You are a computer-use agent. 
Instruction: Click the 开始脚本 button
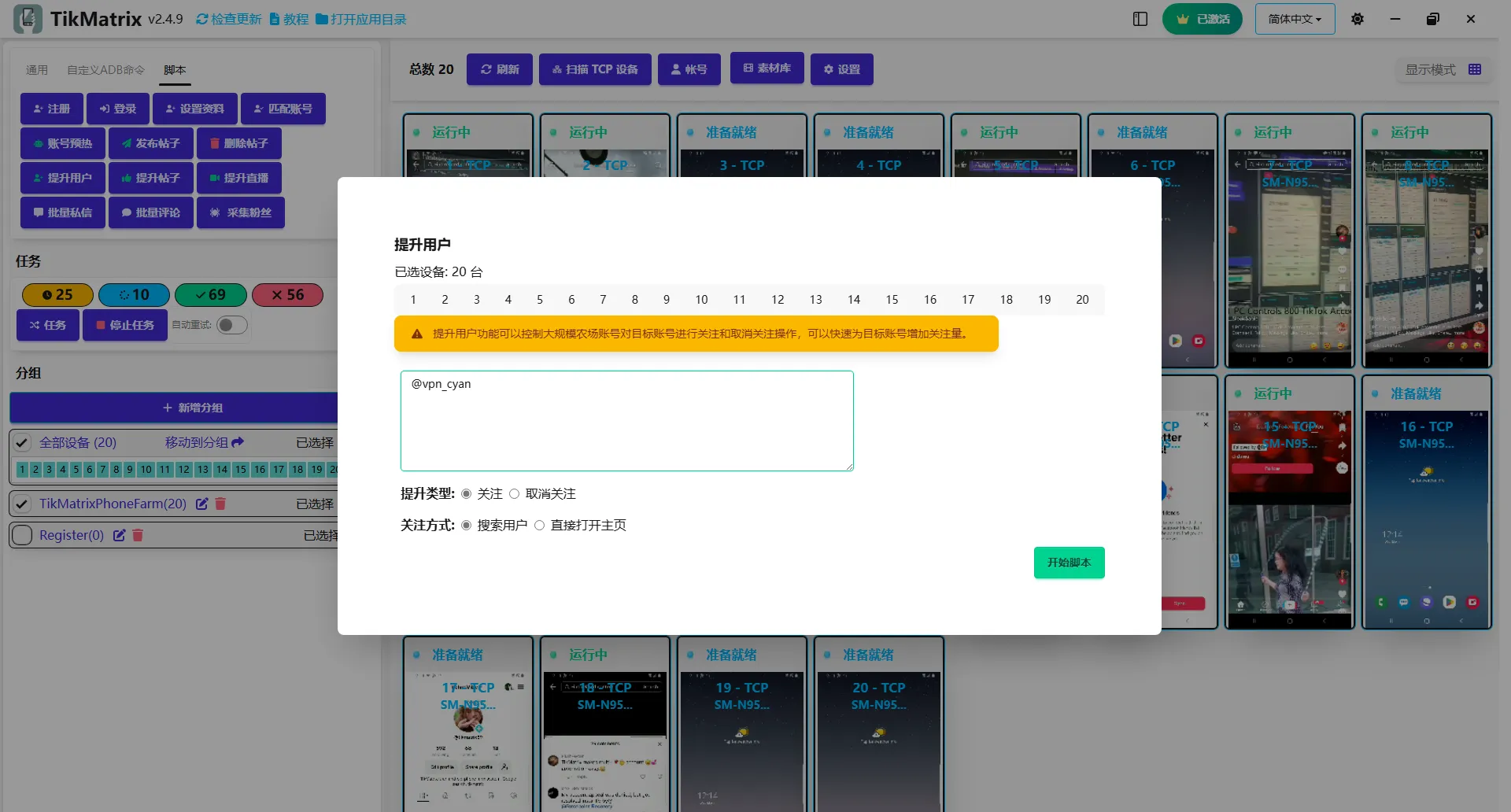pyautogui.click(x=1069, y=563)
